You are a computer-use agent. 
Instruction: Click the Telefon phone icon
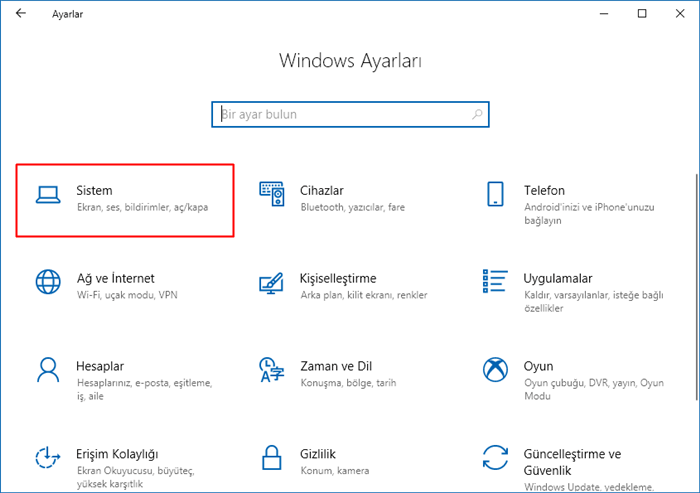[x=495, y=194]
